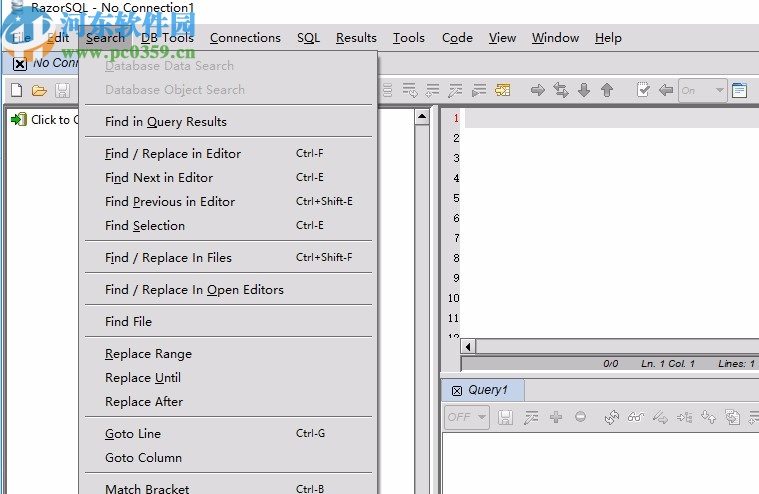Choose Find Previous in Editor
Viewport: 759px width, 494px height.
[228, 201]
